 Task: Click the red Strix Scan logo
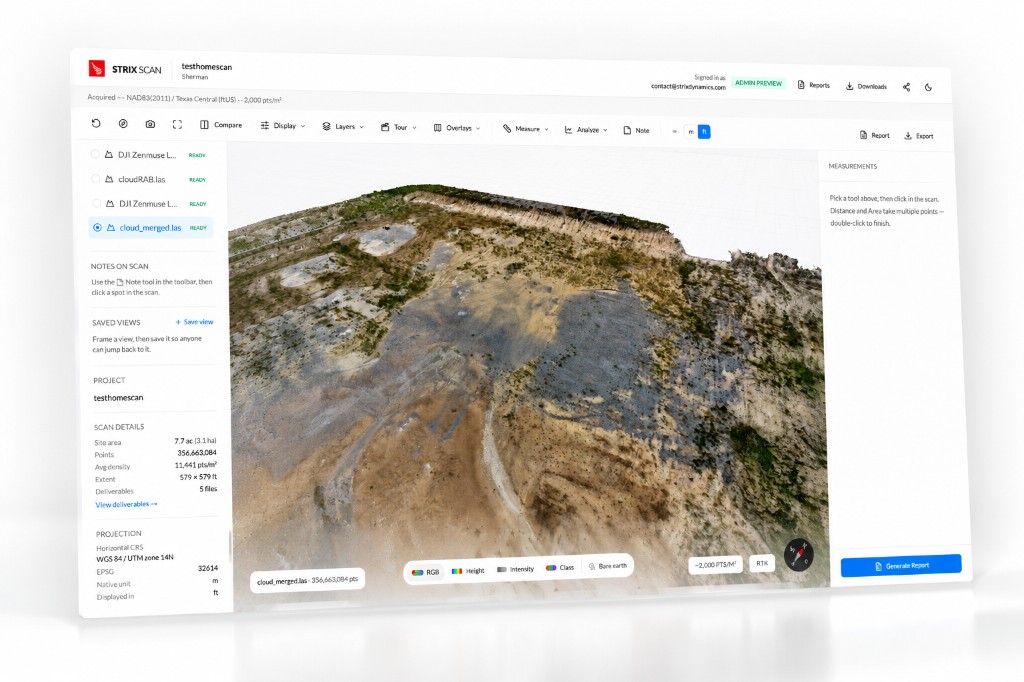97,68
